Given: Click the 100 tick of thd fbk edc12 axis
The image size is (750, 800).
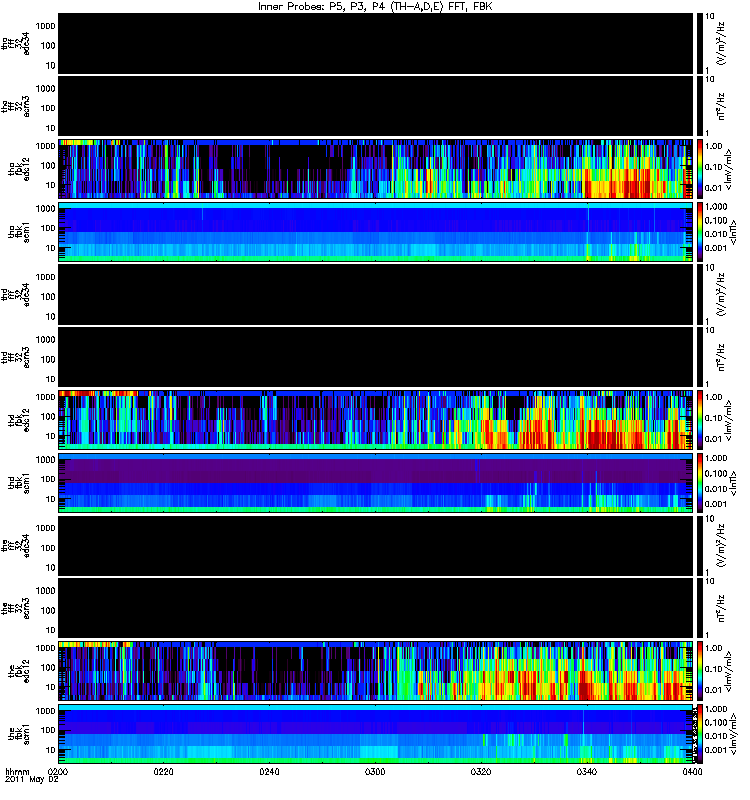Looking at the screenshot, I should (x=48, y=417).
